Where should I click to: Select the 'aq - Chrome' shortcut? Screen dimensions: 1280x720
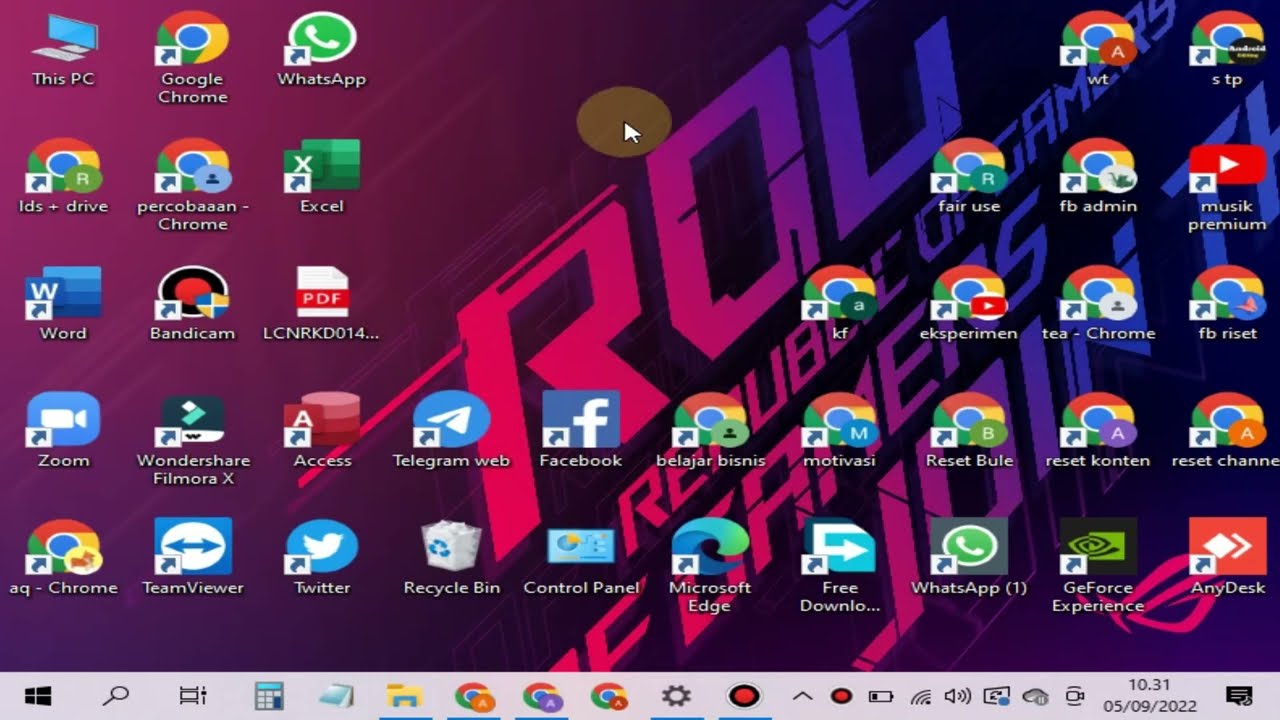(63, 558)
